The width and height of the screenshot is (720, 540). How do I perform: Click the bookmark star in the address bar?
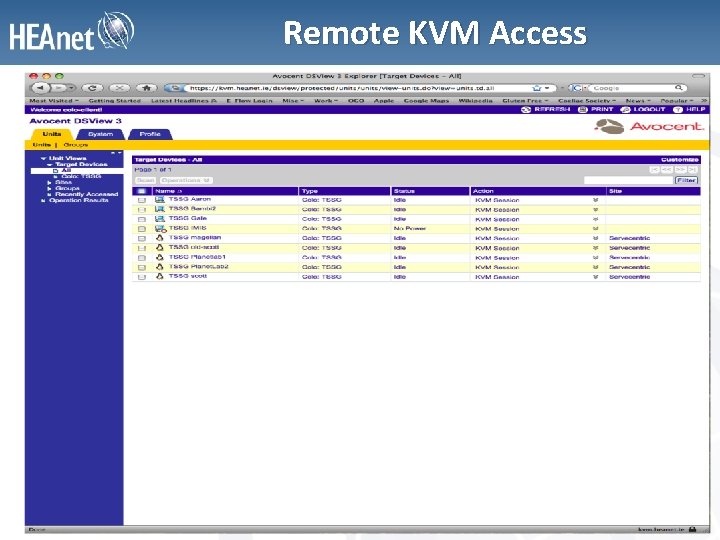tap(536, 88)
